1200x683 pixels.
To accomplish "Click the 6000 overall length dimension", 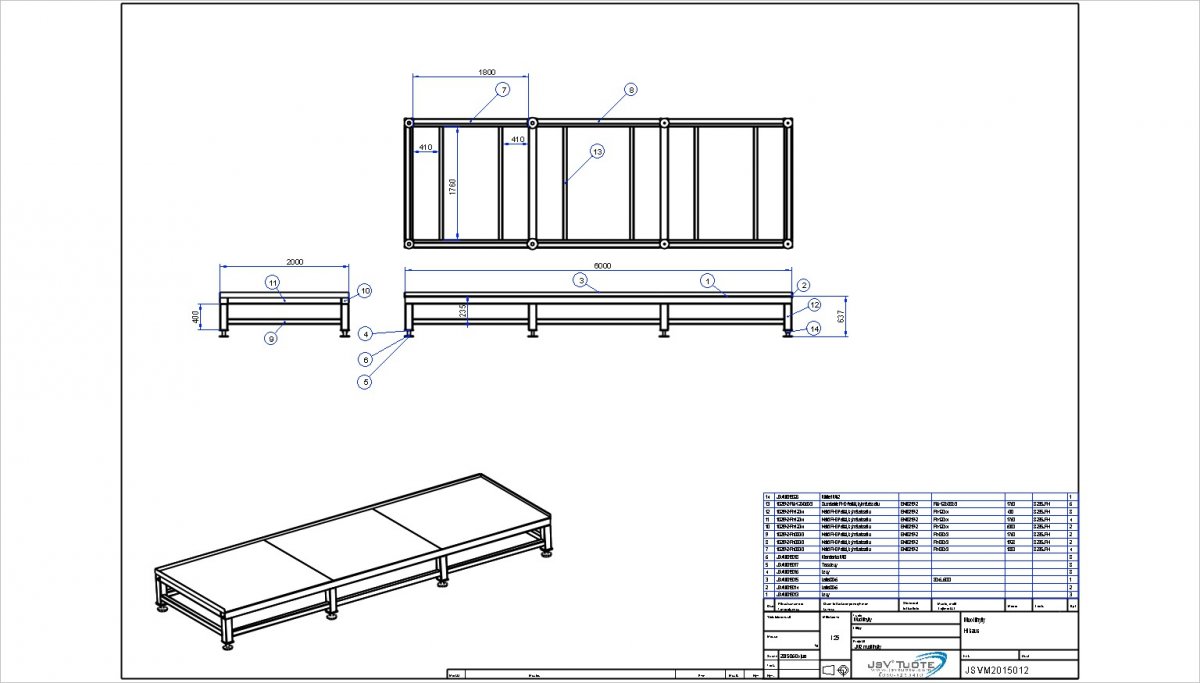I will pos(599,266).
